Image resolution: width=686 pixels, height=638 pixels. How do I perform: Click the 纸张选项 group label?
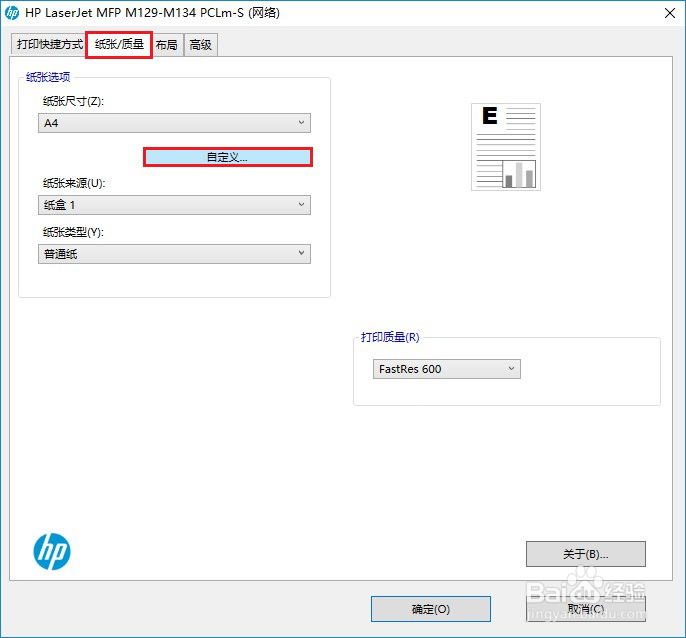coord(48,77)
